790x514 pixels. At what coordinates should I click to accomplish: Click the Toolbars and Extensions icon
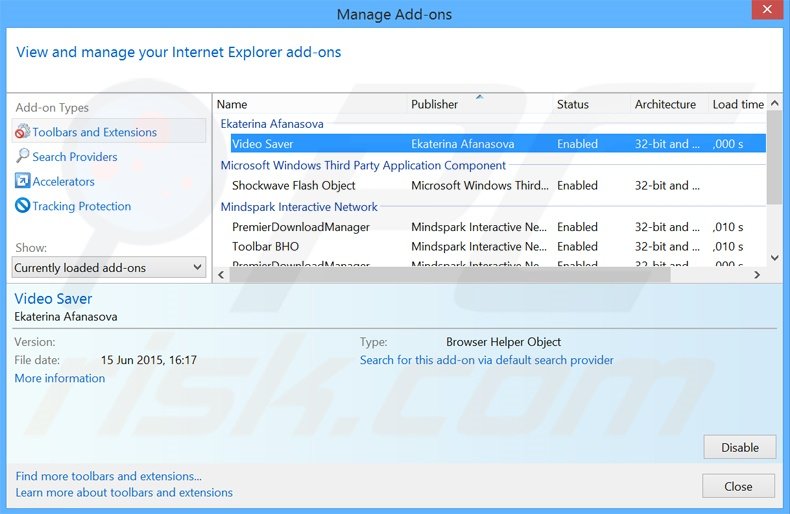pyautogui.click(x=22, y=132)
